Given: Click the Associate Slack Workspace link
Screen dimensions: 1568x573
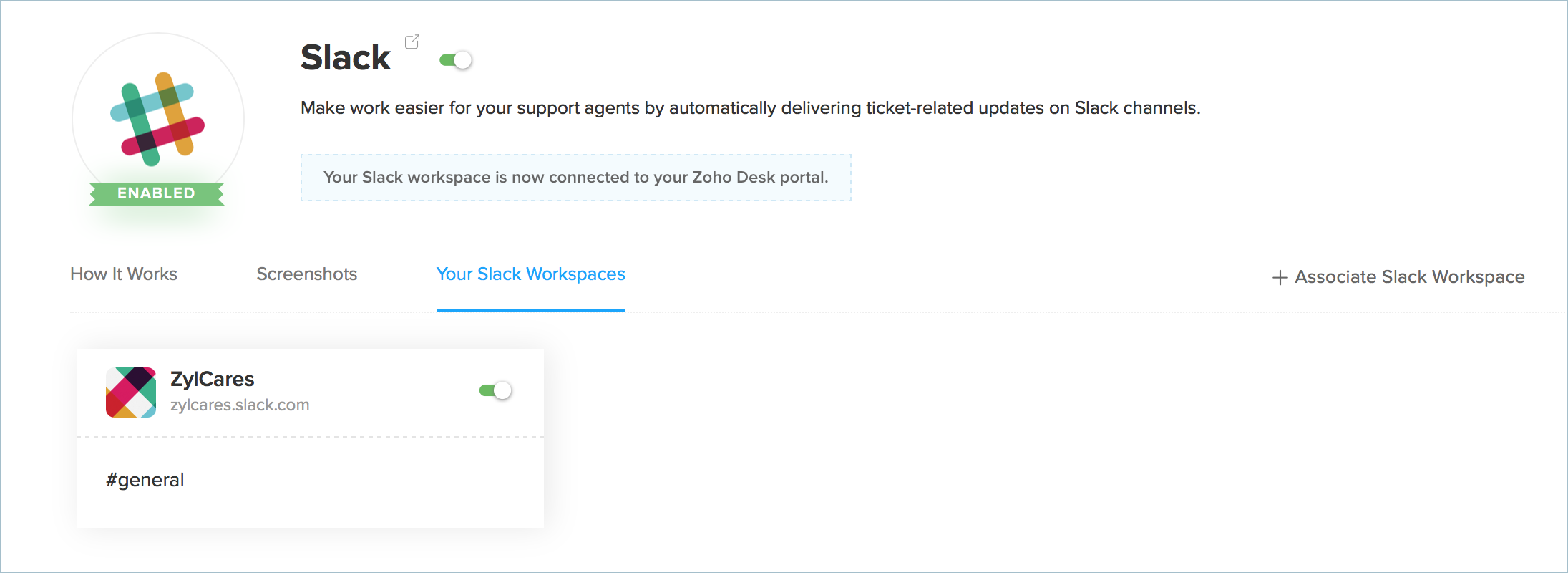Looking at the screenshot, I should point(1409,277).
